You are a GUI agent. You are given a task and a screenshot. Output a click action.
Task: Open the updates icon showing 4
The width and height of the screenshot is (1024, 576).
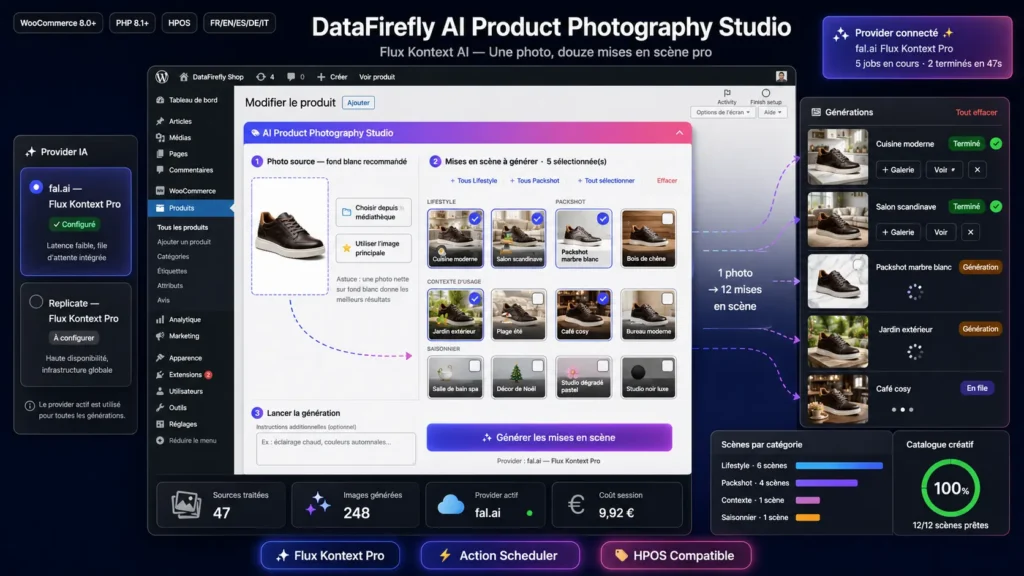pyautogui.click(x=261, y=77)
